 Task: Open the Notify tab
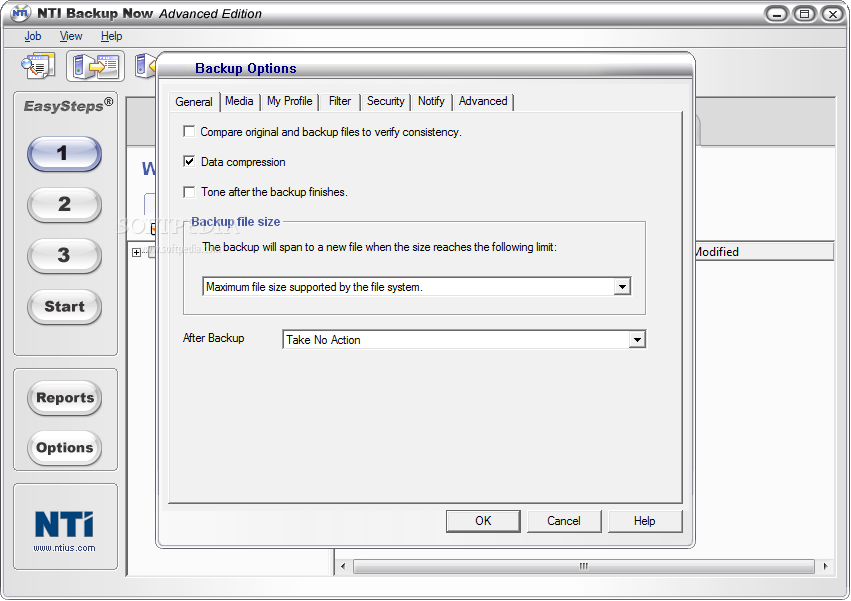[x=431, y=101]
